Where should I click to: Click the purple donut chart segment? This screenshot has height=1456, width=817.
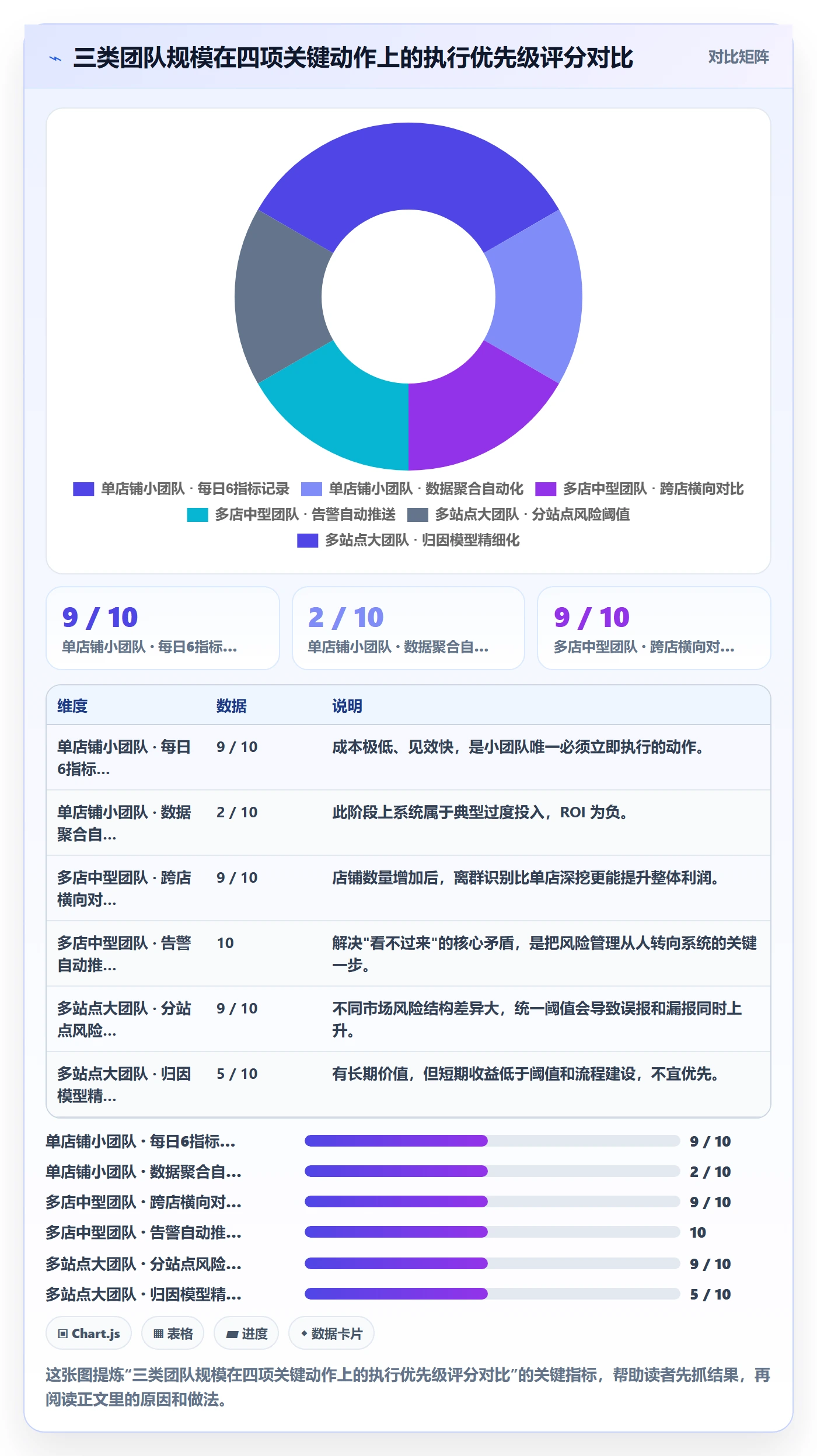[473, 409]
